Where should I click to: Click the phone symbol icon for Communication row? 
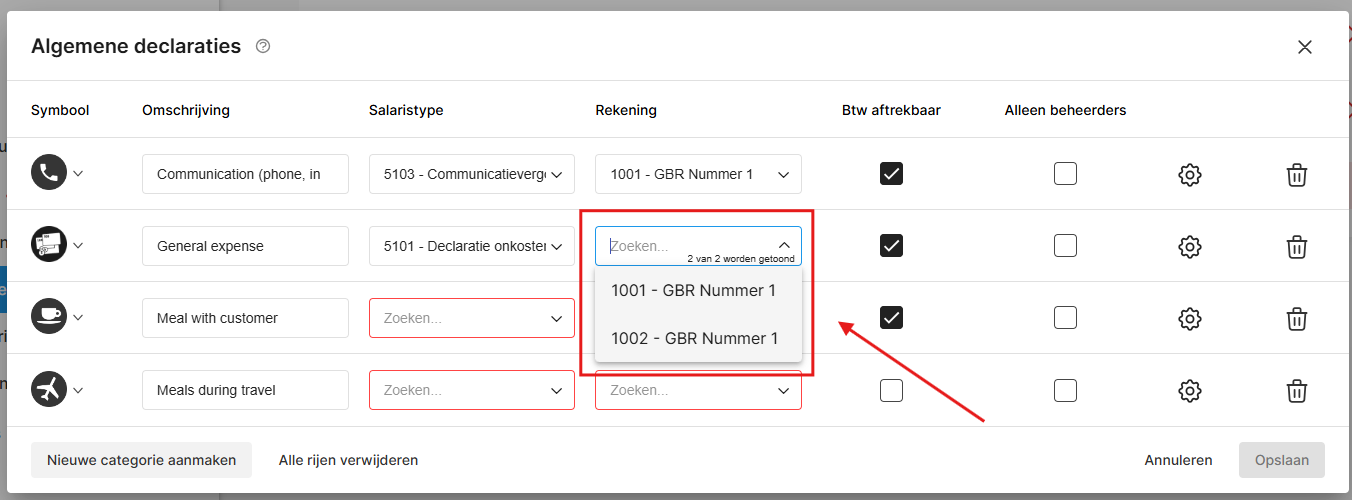click(x=48, y=174)
